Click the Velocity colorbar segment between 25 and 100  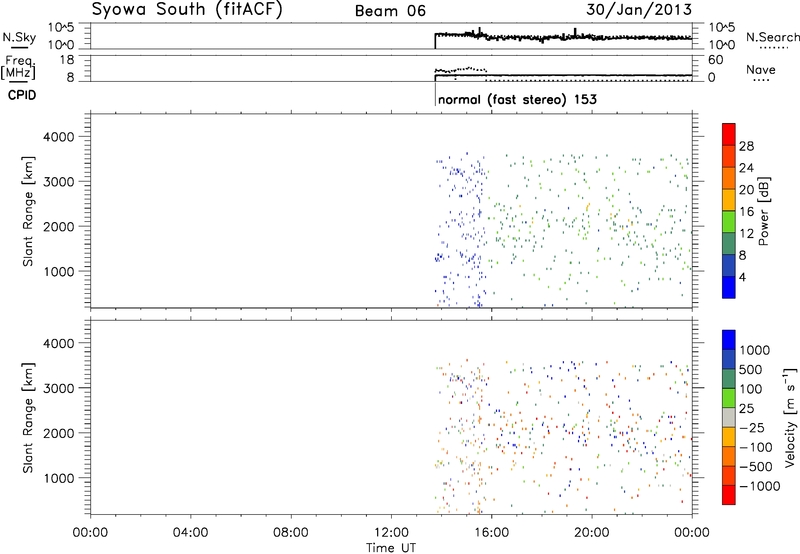coord(729,398)
